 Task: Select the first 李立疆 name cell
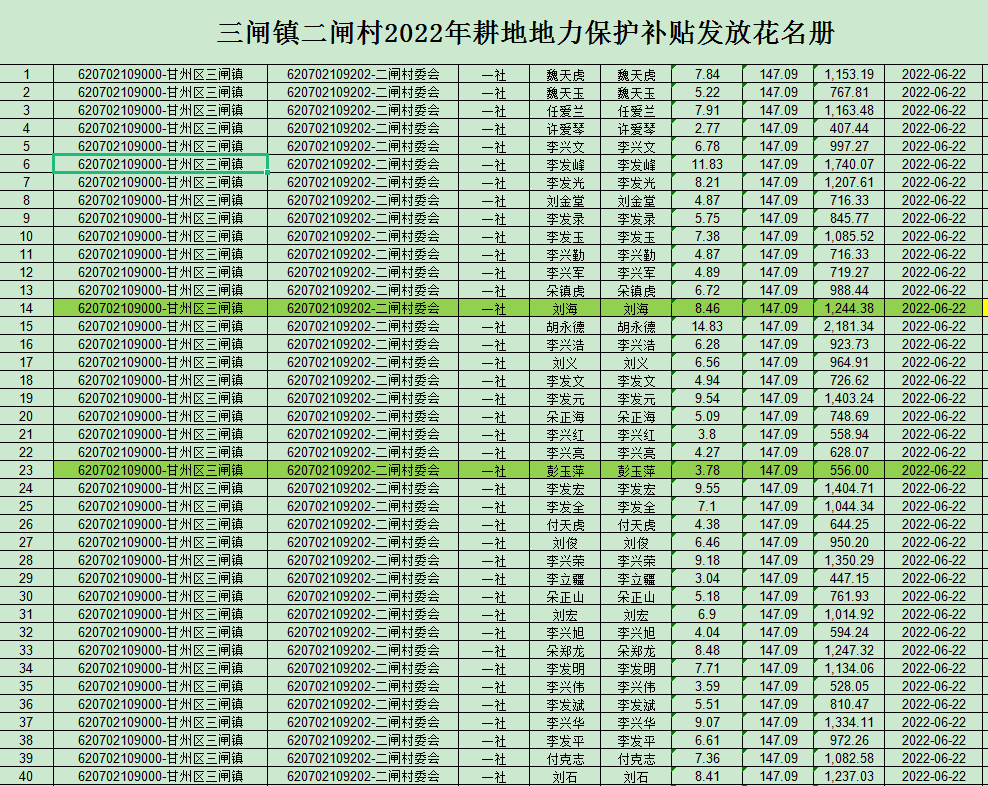[565, 579]
